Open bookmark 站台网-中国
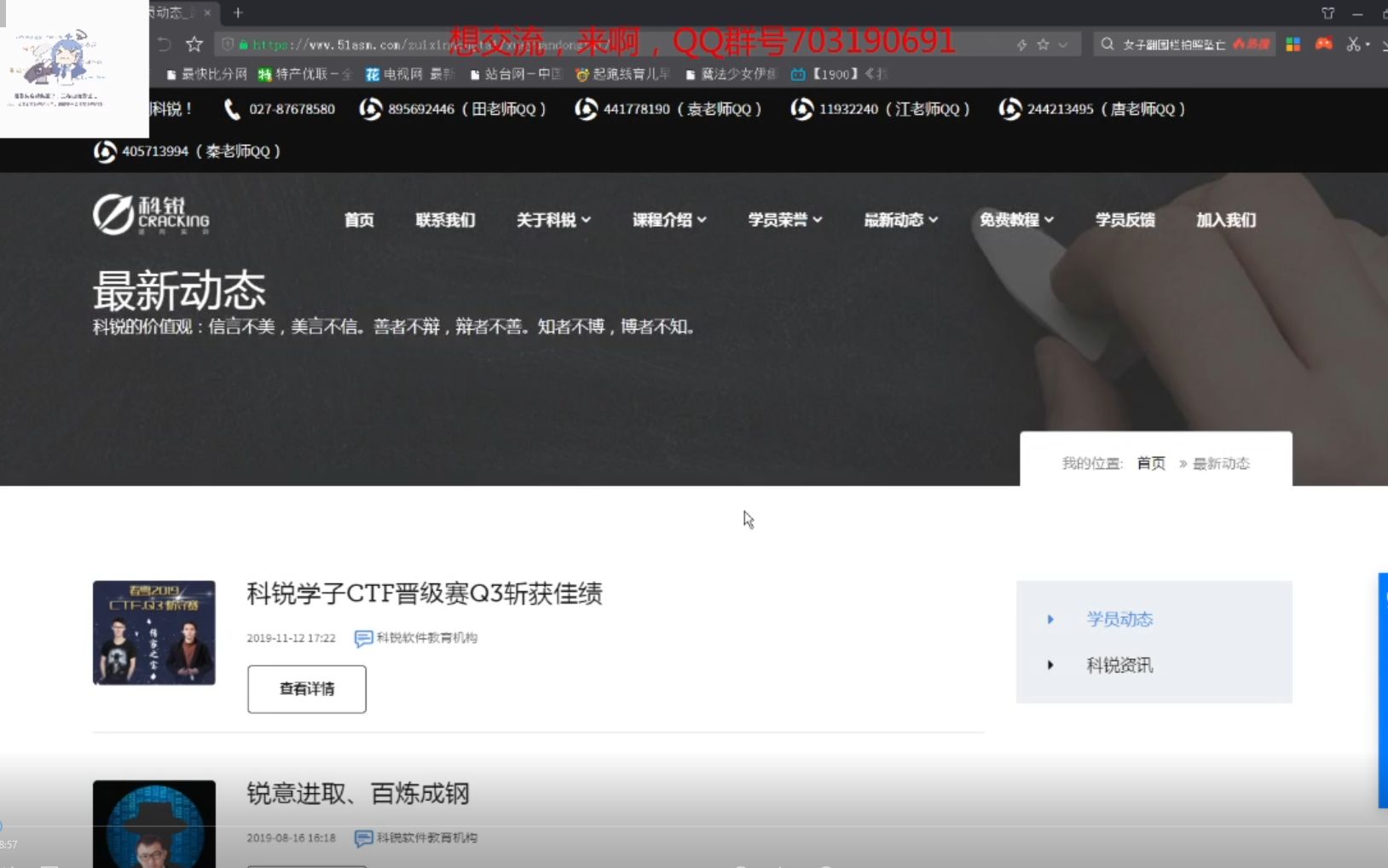The height and width of the screenshot is (868, 1388). (516, 74)
